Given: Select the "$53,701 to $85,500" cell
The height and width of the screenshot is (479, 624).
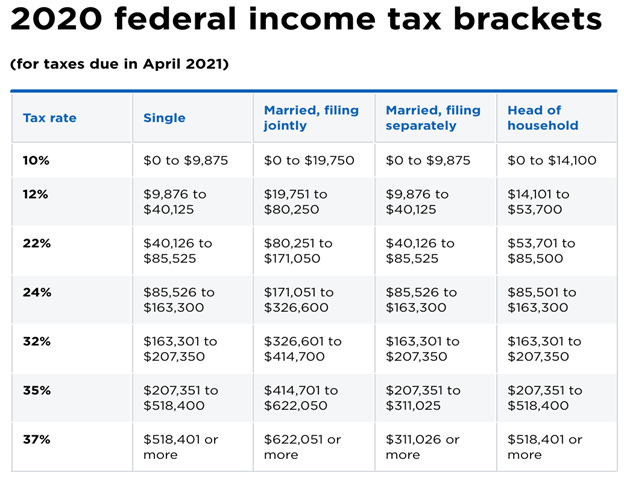Looking at the screenshot, I should click(x=542, y=251).
